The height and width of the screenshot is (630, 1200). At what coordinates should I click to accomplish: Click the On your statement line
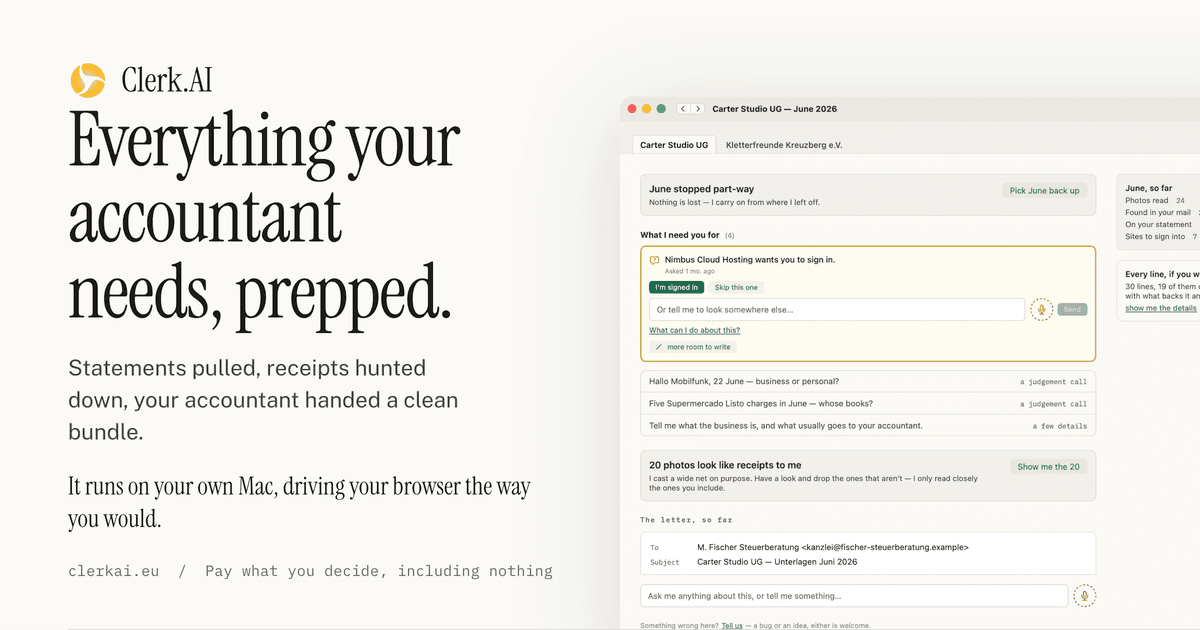point(1160,224)
